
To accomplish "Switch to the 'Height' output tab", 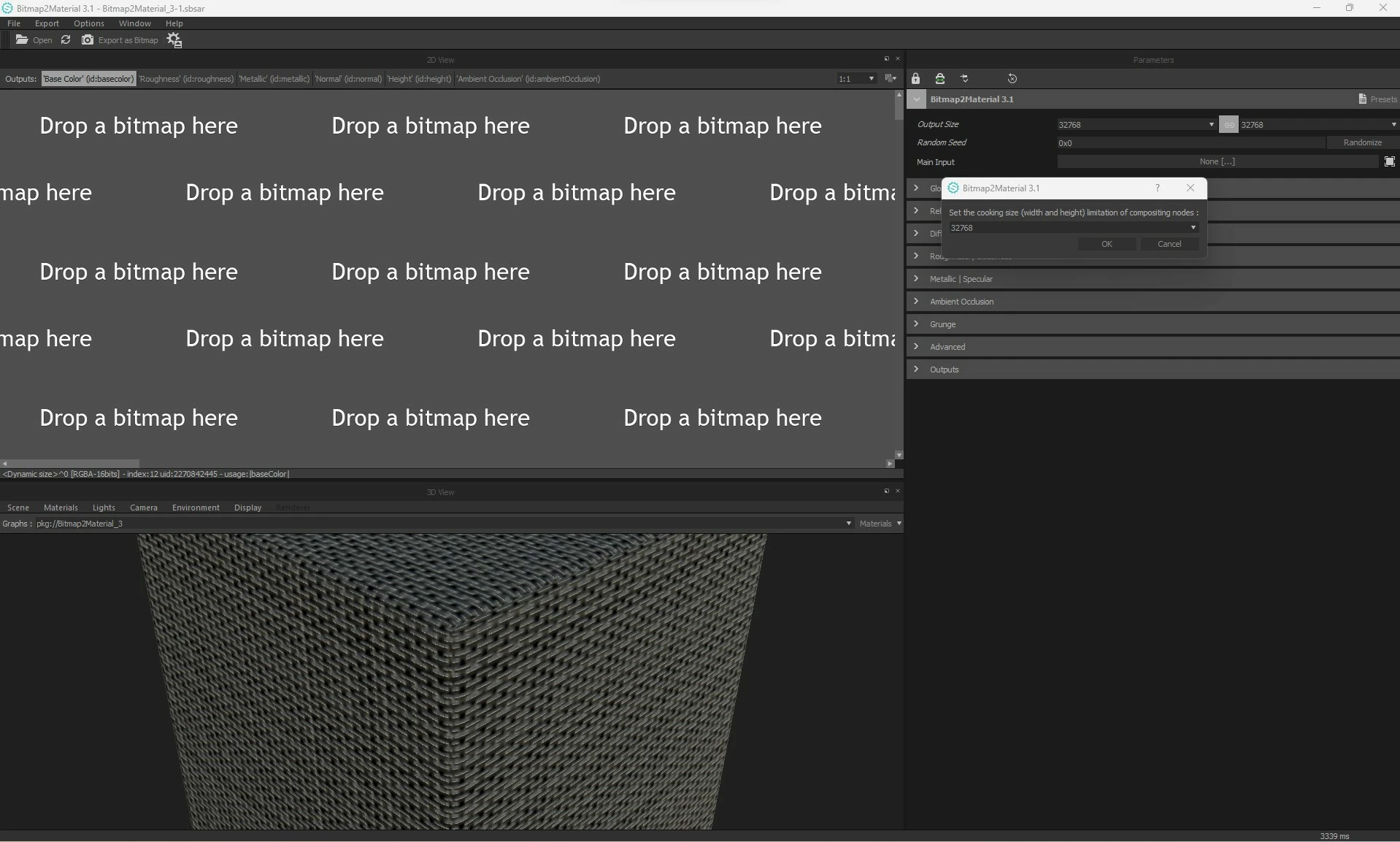I will tap(419, 79).
